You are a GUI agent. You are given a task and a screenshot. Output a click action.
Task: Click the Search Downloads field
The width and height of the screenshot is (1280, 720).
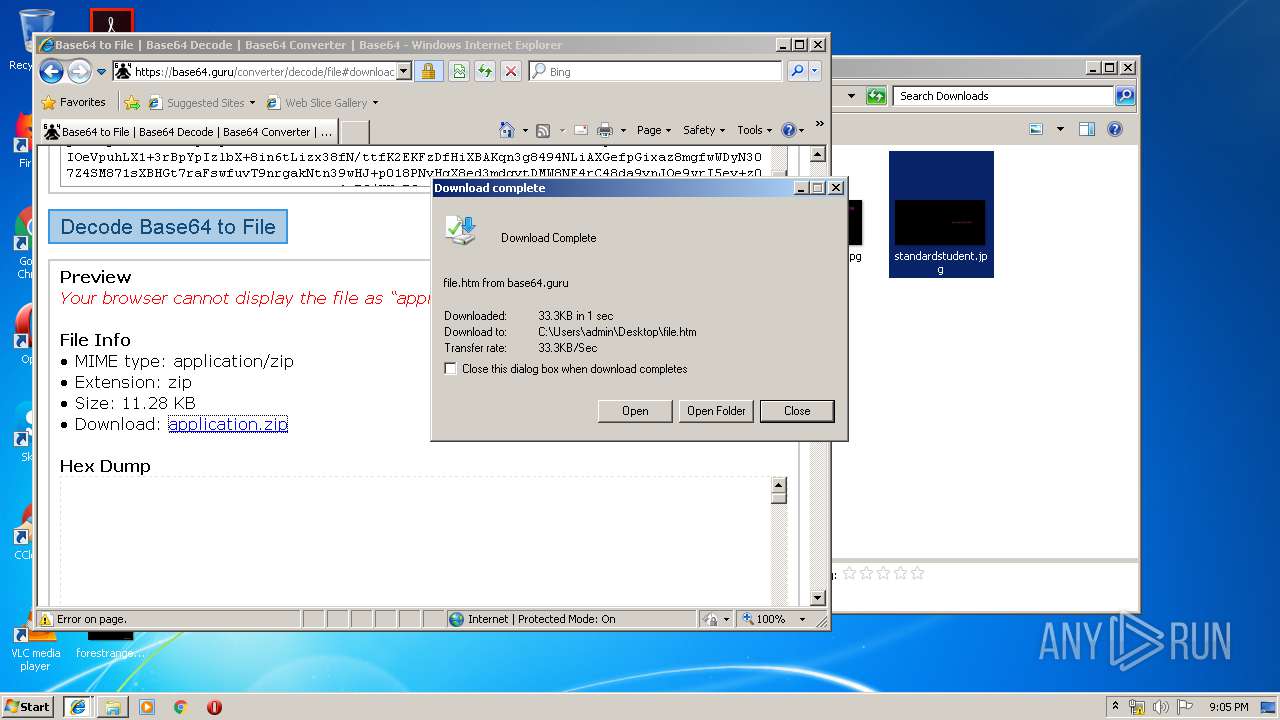(1003, 96)
